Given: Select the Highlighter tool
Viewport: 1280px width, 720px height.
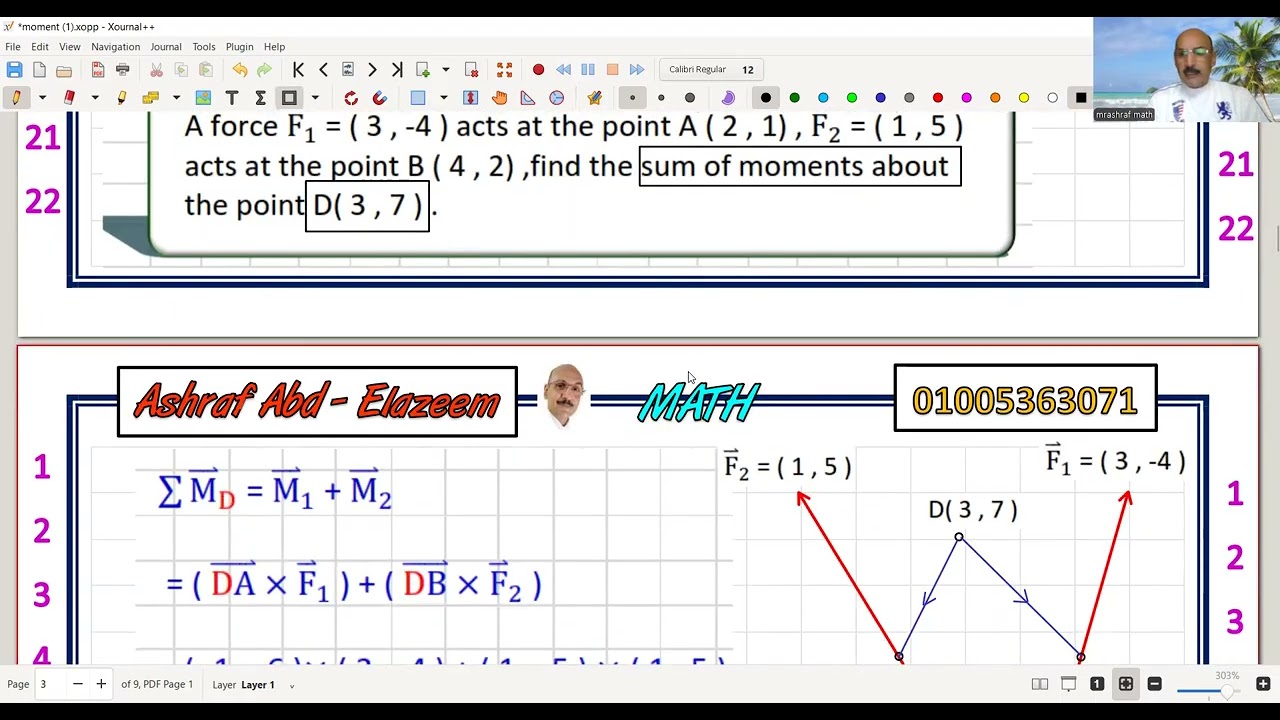Looking at the screenshot, I should (x=122, y=98).
